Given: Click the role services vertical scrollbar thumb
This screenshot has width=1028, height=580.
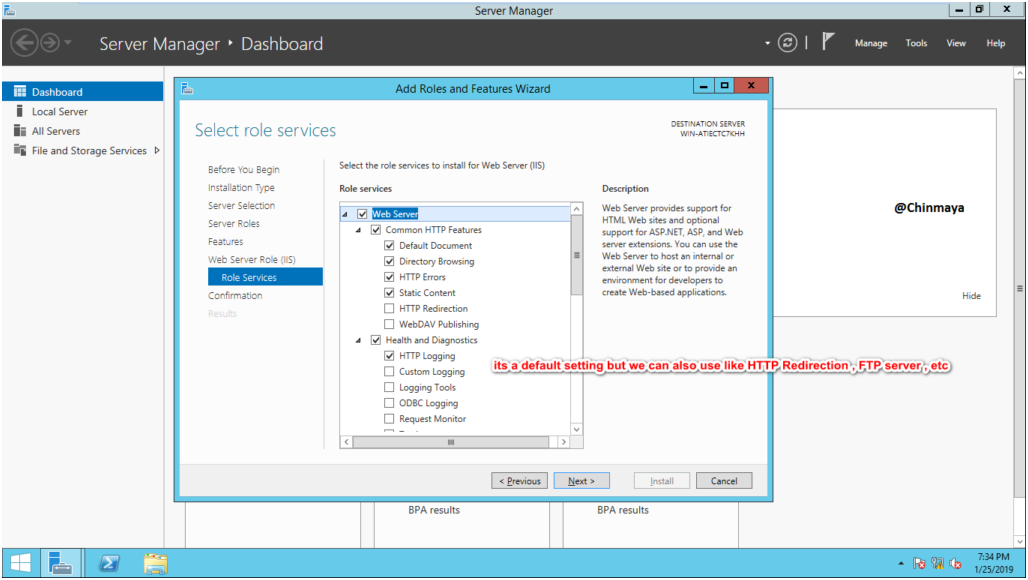Looking at the screenshot, I should tap(577, 255).
